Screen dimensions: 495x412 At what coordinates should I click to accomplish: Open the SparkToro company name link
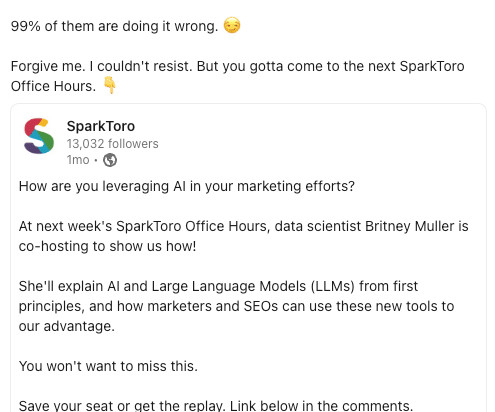[x=101, y=126]
